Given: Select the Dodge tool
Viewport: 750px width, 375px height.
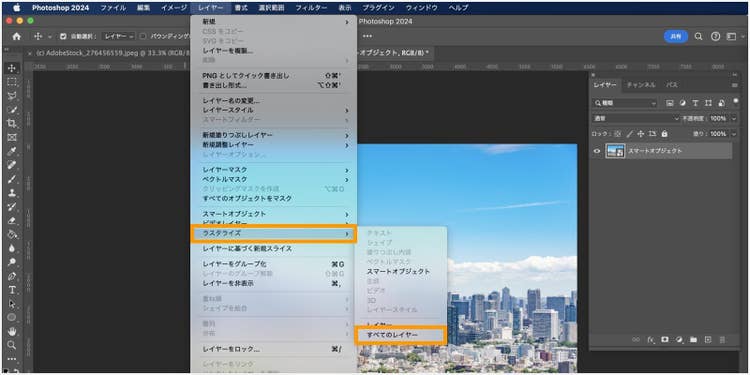Looking at the screenshot, I should pyautogui.click(x=12, y=262).
